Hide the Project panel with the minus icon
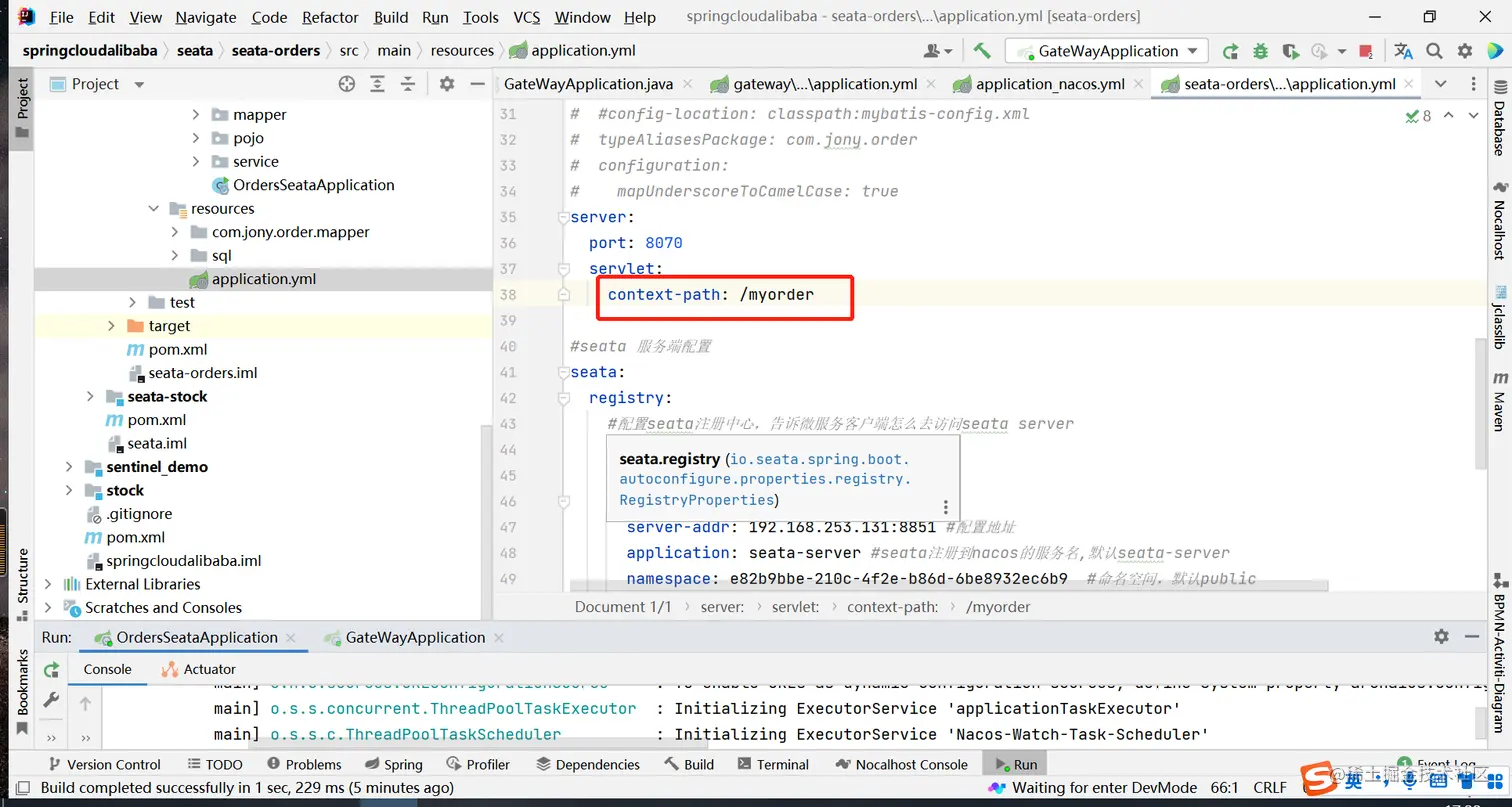This screenshot has width=1512, height=807. tap(477, 84)
